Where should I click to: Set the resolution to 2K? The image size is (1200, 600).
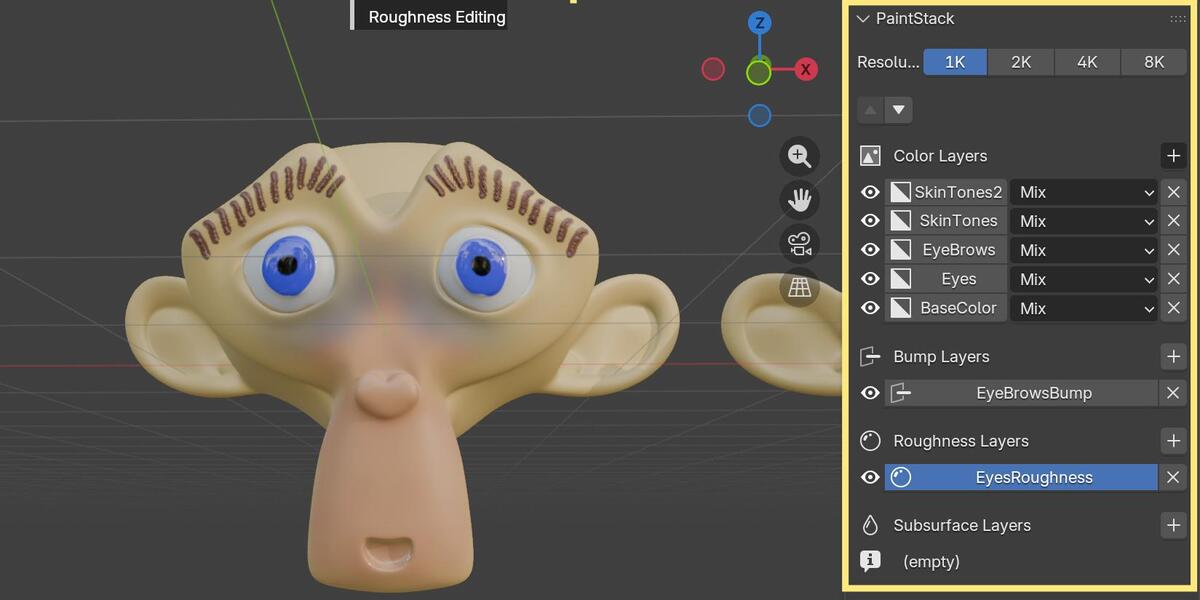1021,62
